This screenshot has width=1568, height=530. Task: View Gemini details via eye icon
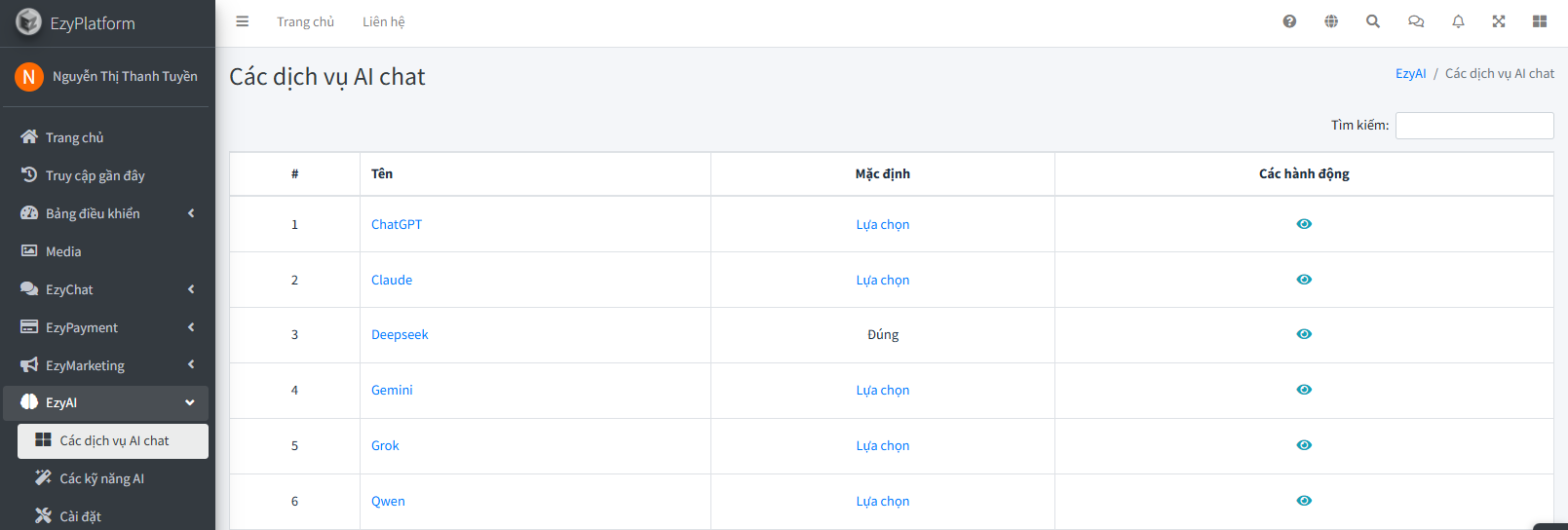pos(1304,390)
